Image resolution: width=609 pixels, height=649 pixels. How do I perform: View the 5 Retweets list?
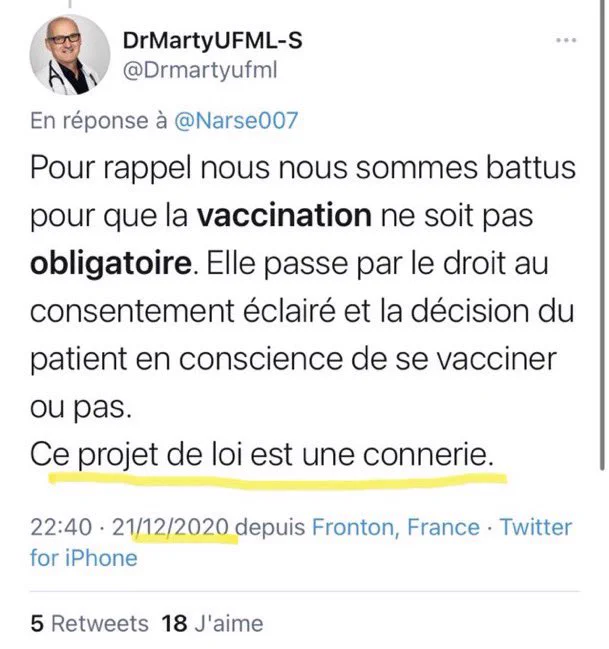[89, 623]
